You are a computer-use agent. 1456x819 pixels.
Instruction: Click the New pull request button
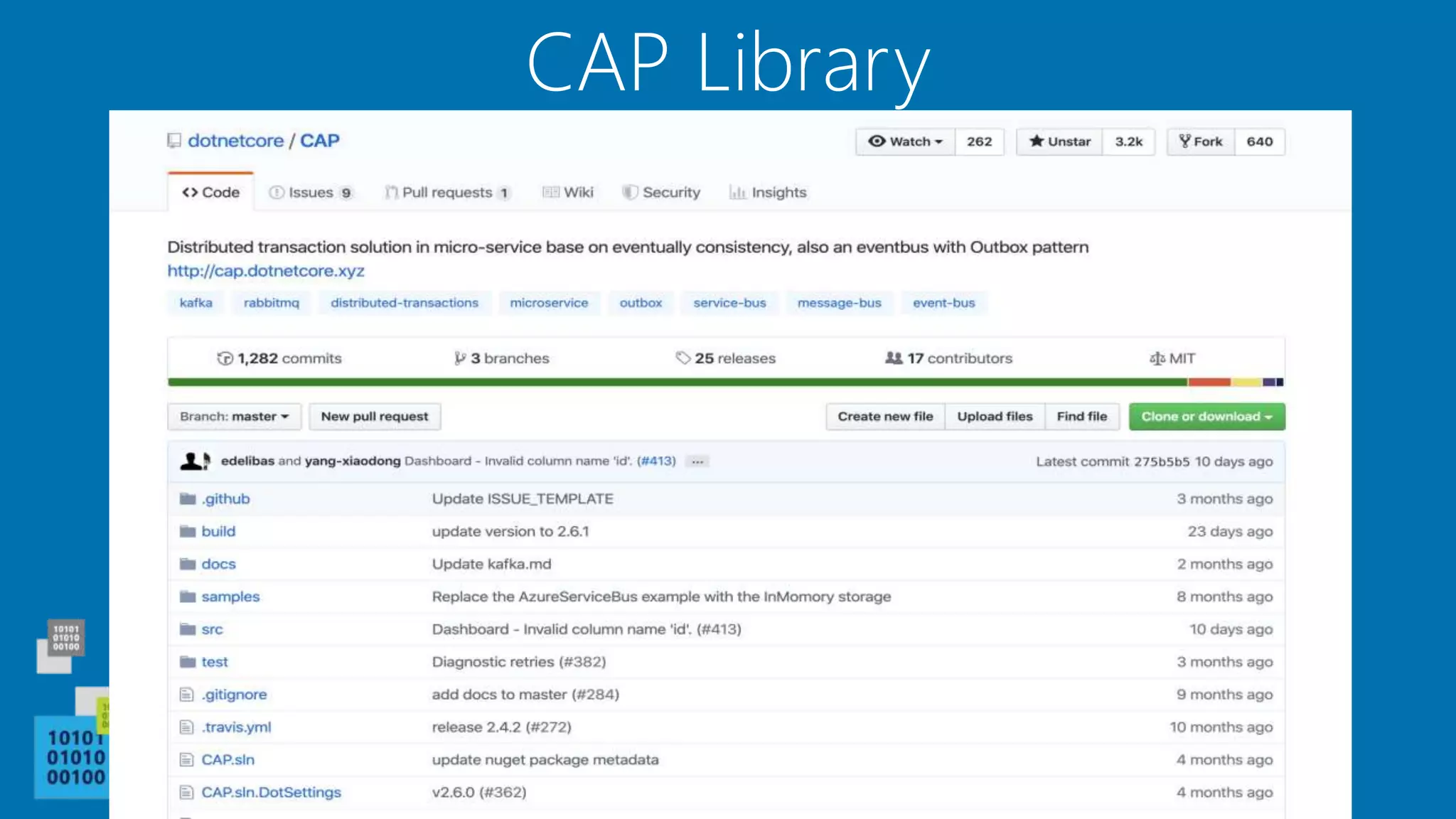point(375,417)
